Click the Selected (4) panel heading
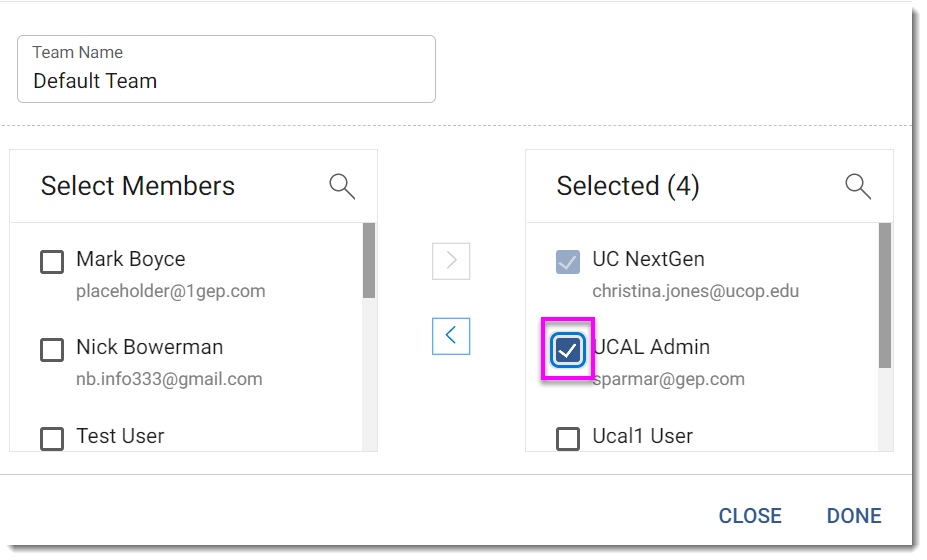 [628, 186]
